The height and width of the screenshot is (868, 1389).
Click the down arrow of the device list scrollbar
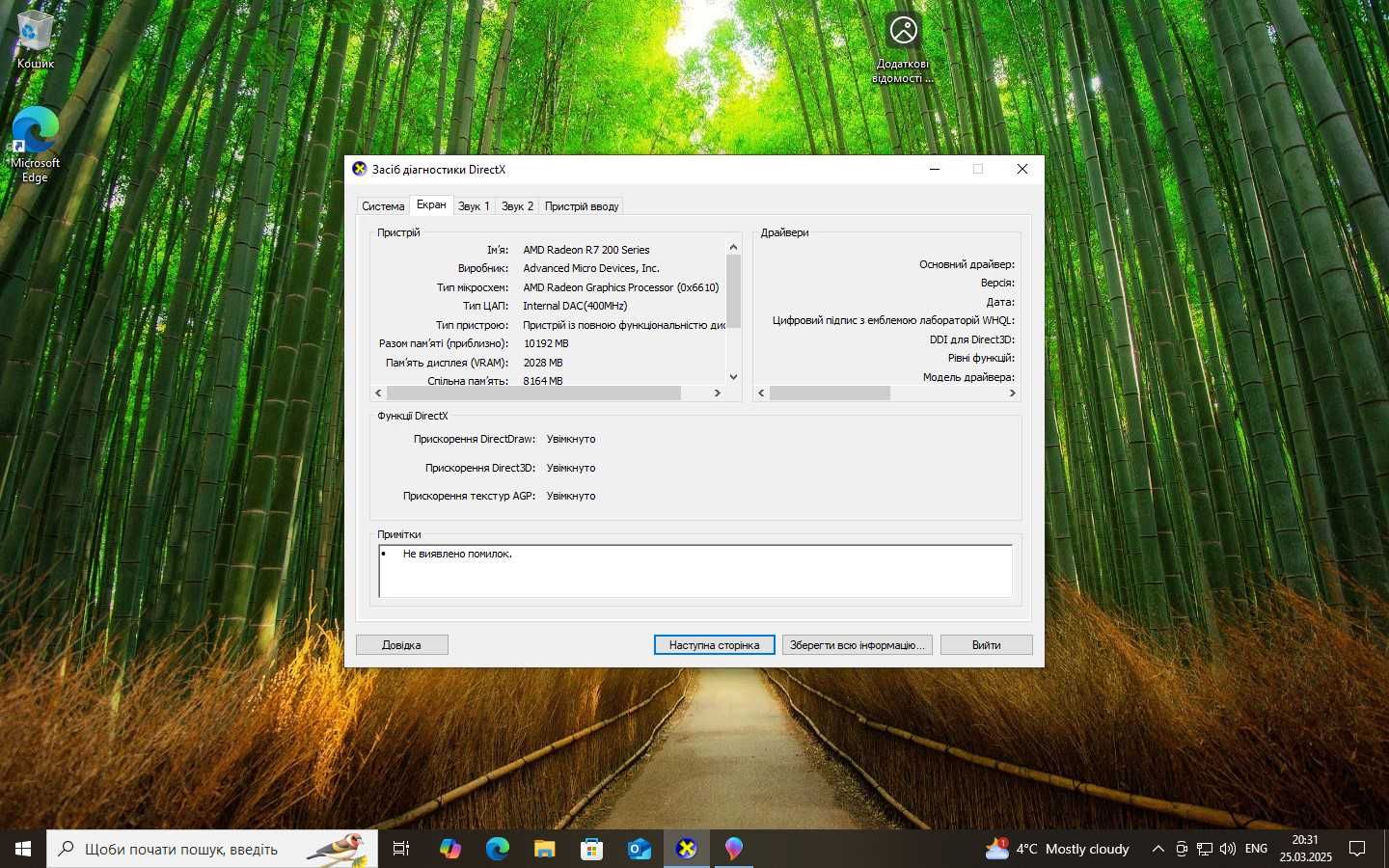coord(733,377)
